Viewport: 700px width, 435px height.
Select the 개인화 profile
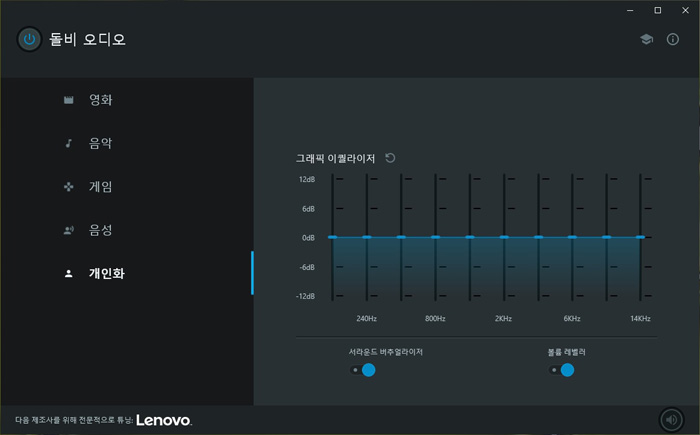[107, 273]
